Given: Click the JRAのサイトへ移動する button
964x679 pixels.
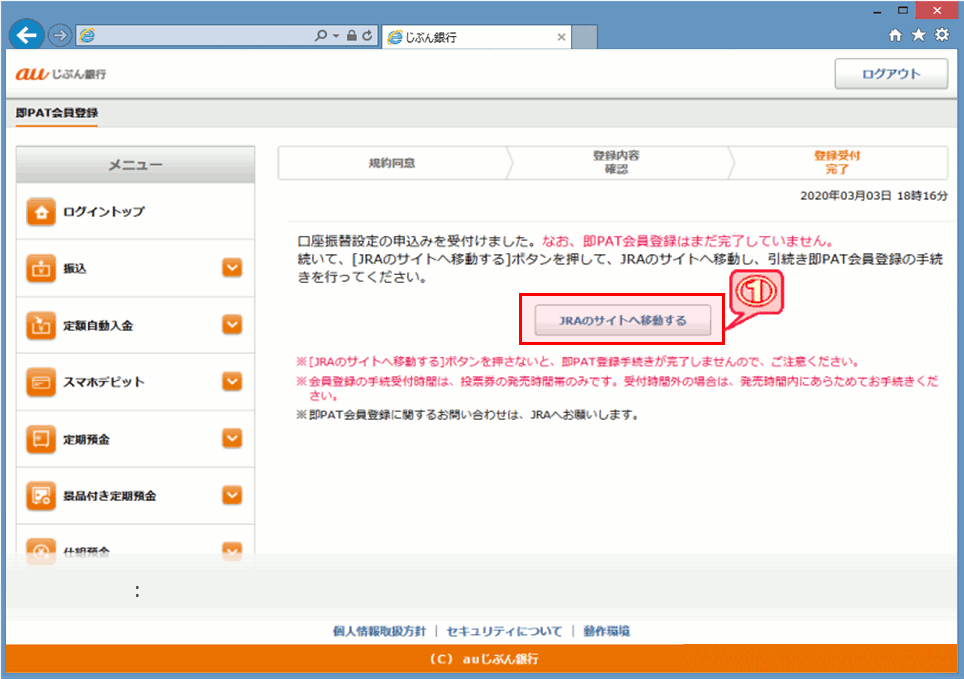Looking at the screenshot, I should (x=622, y=320).
